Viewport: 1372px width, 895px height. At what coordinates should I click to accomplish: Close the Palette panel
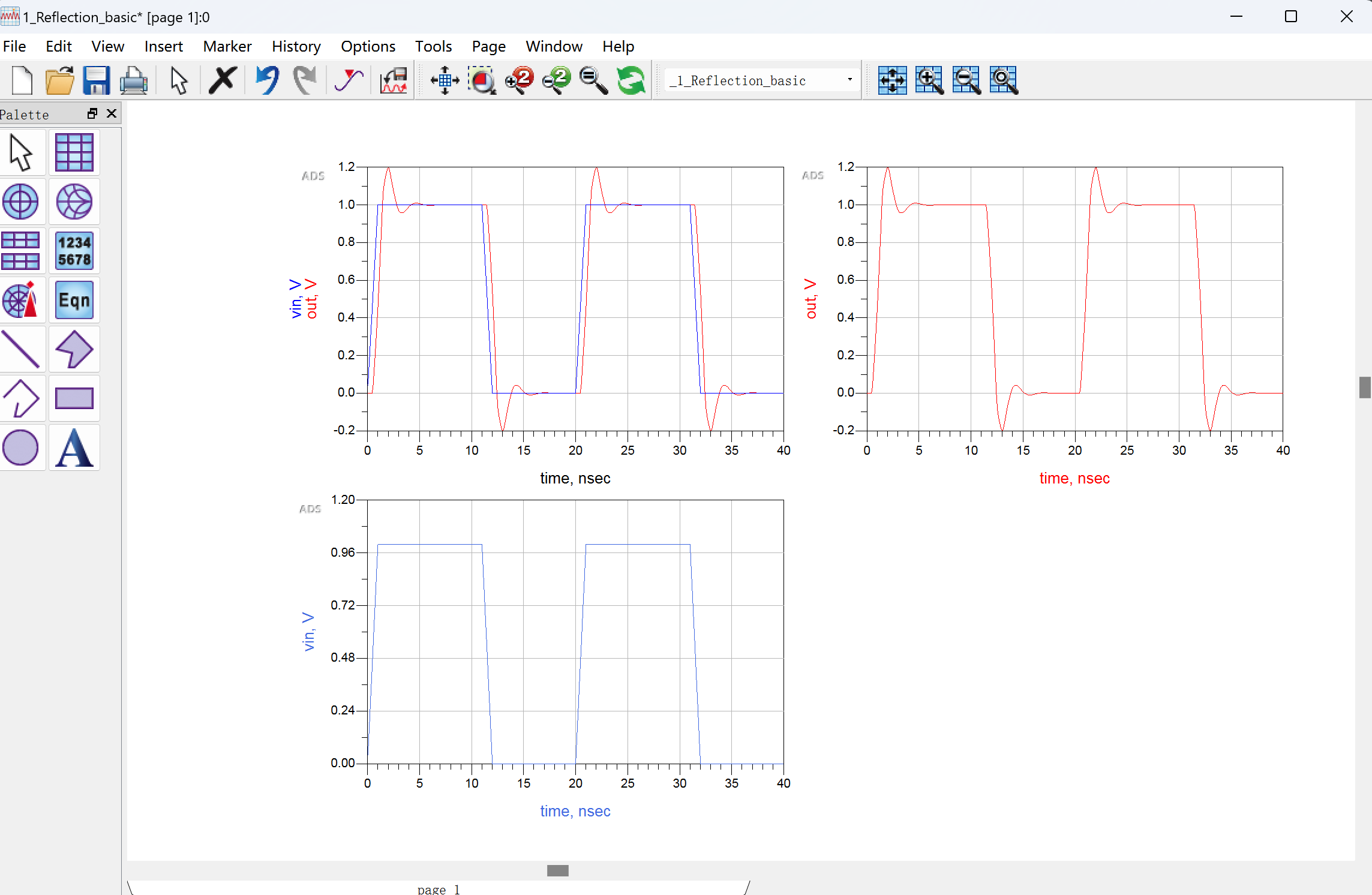[112, 113]
